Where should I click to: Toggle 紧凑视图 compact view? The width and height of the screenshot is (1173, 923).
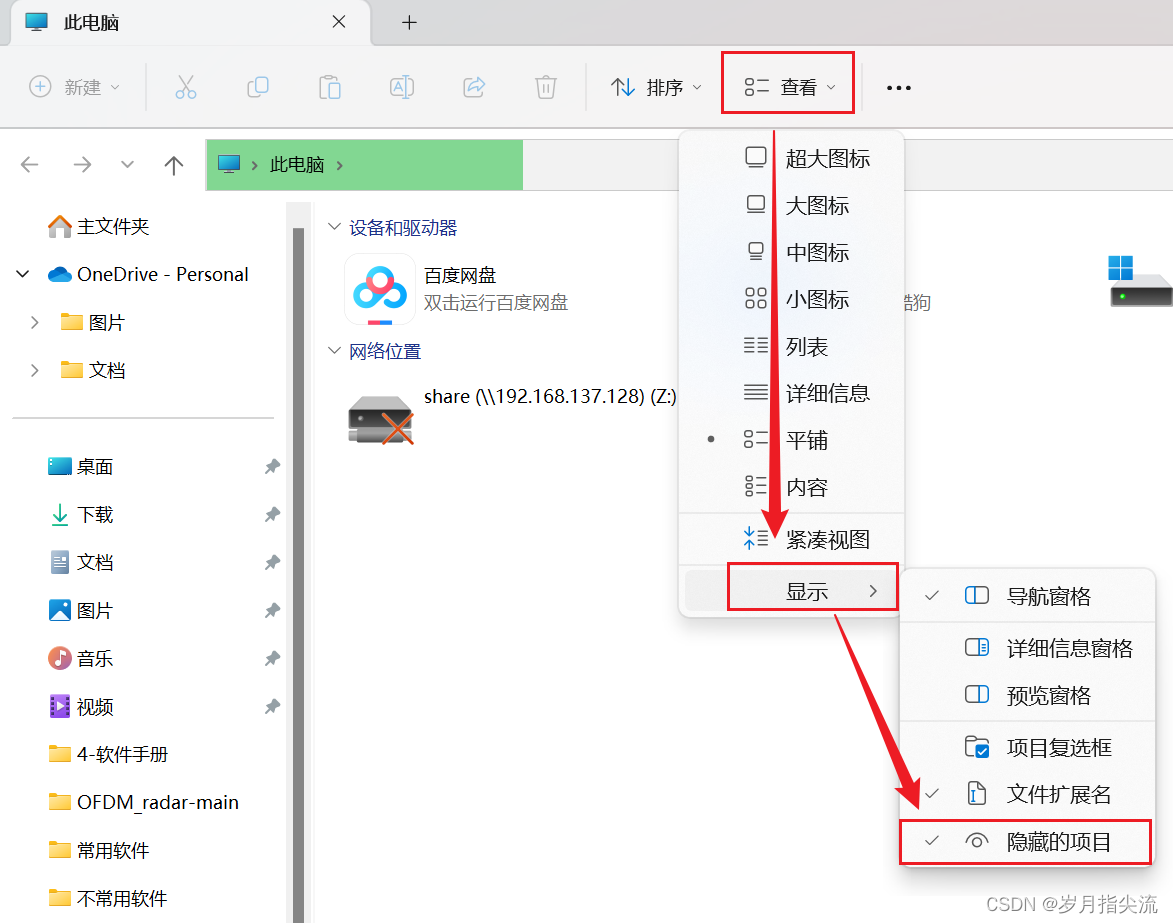coord(791,539)
